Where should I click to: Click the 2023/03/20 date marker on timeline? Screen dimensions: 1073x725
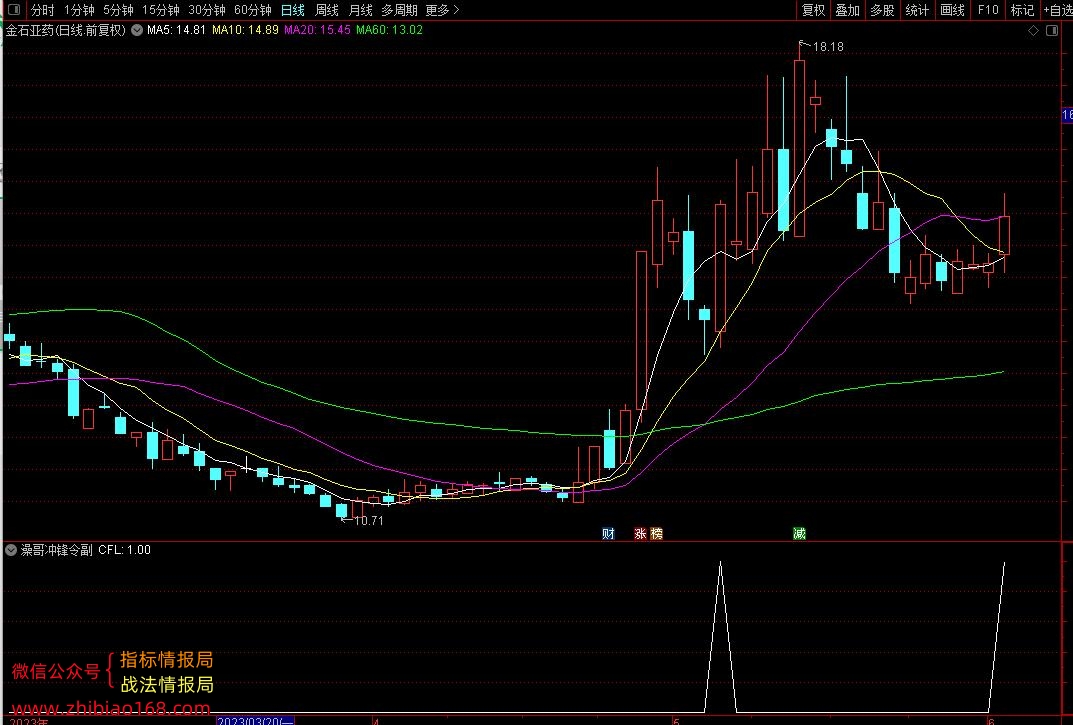255,721
